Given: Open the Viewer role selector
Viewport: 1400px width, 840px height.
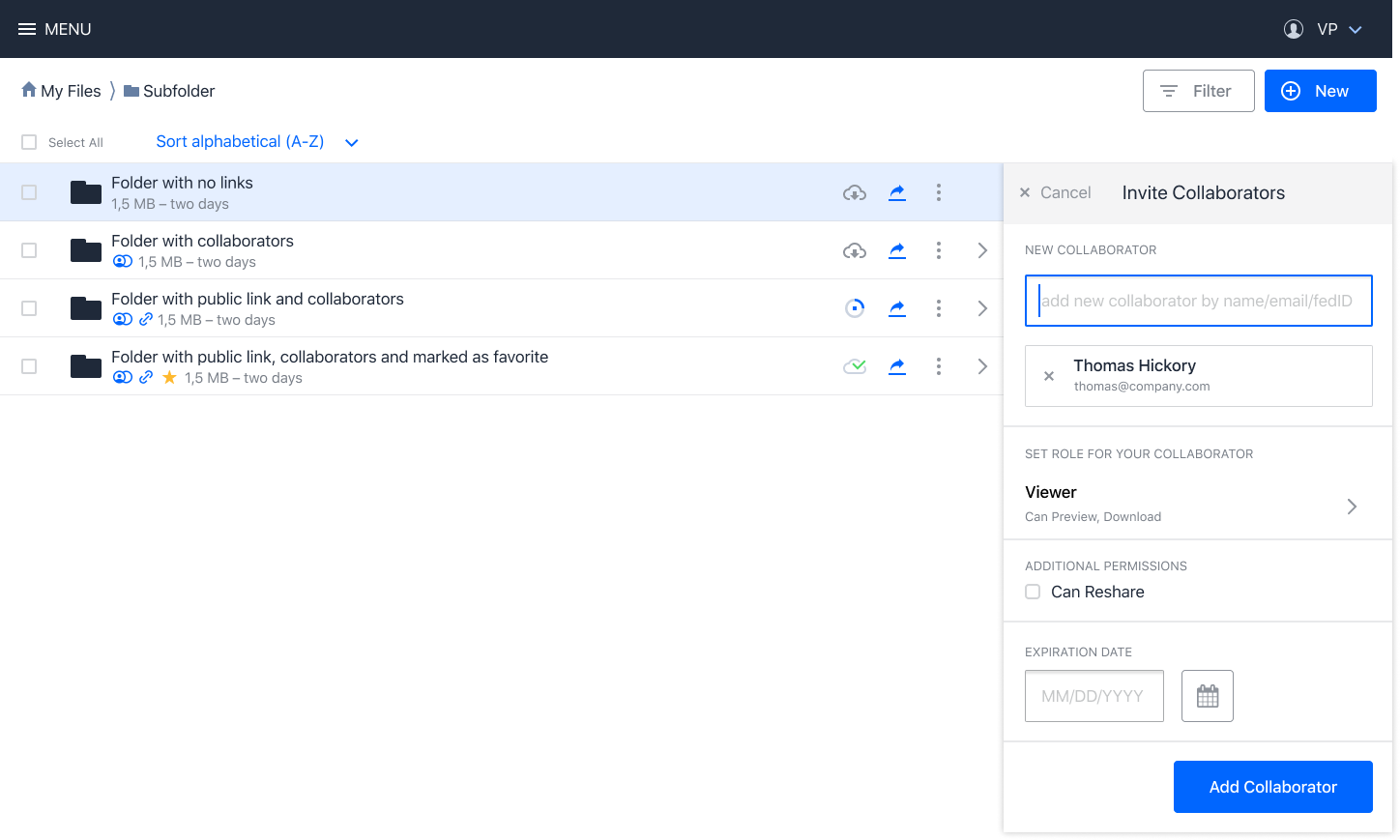Looking at the screenshot, I should click(1198, 504).
